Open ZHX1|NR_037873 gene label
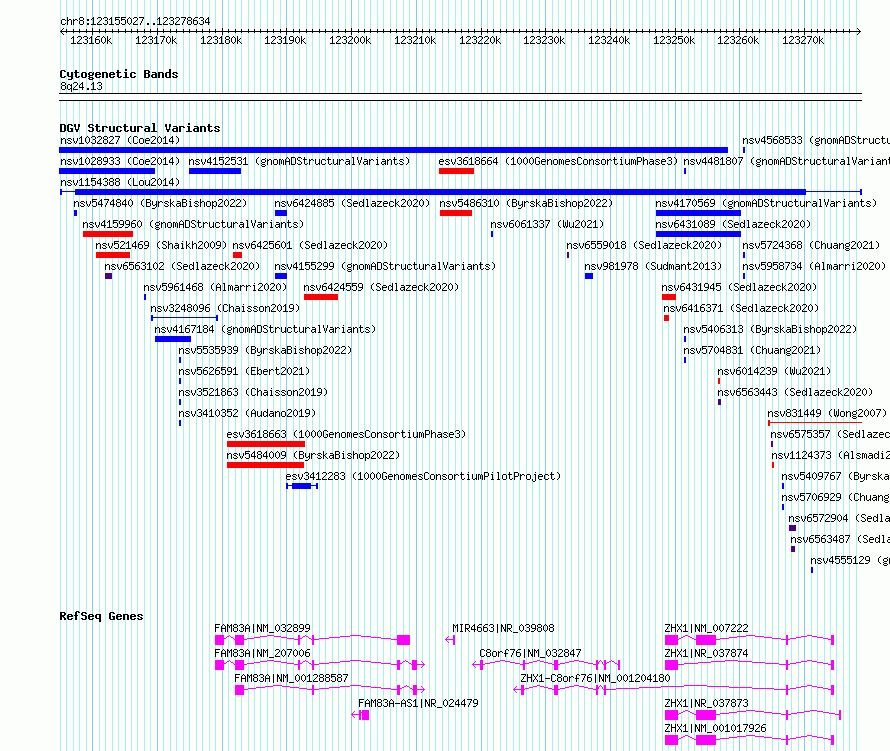The image size is (890, 751). 706,703
